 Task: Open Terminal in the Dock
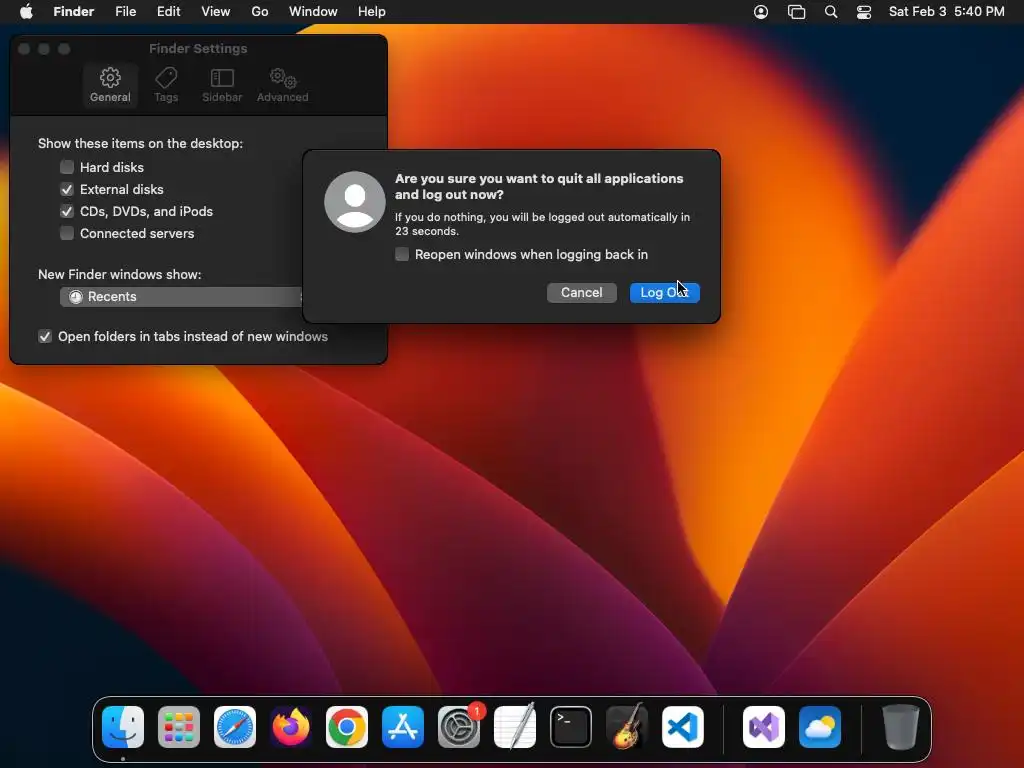point(571,727)
